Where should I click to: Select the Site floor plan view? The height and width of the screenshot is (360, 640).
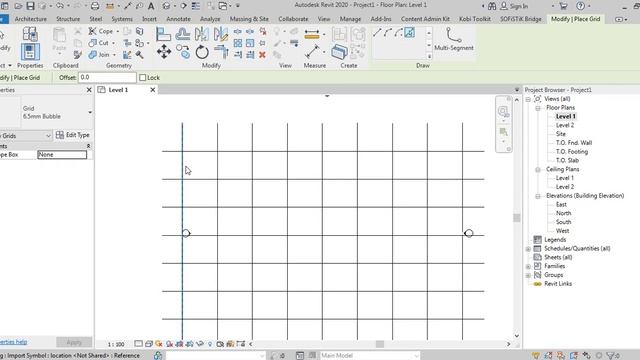point(560,134)
